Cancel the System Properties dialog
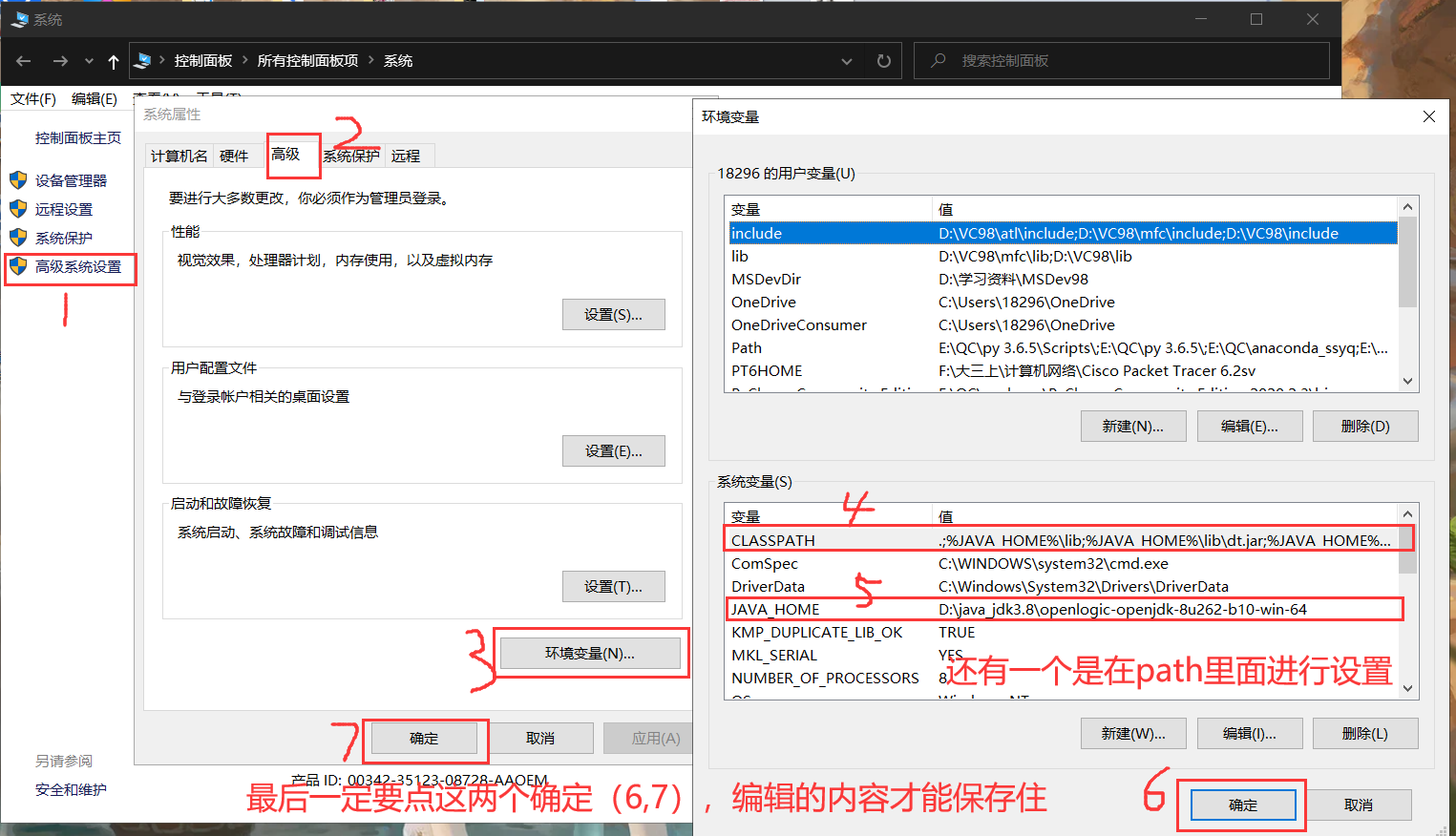1456x836 pixels. tap(540, 738)
